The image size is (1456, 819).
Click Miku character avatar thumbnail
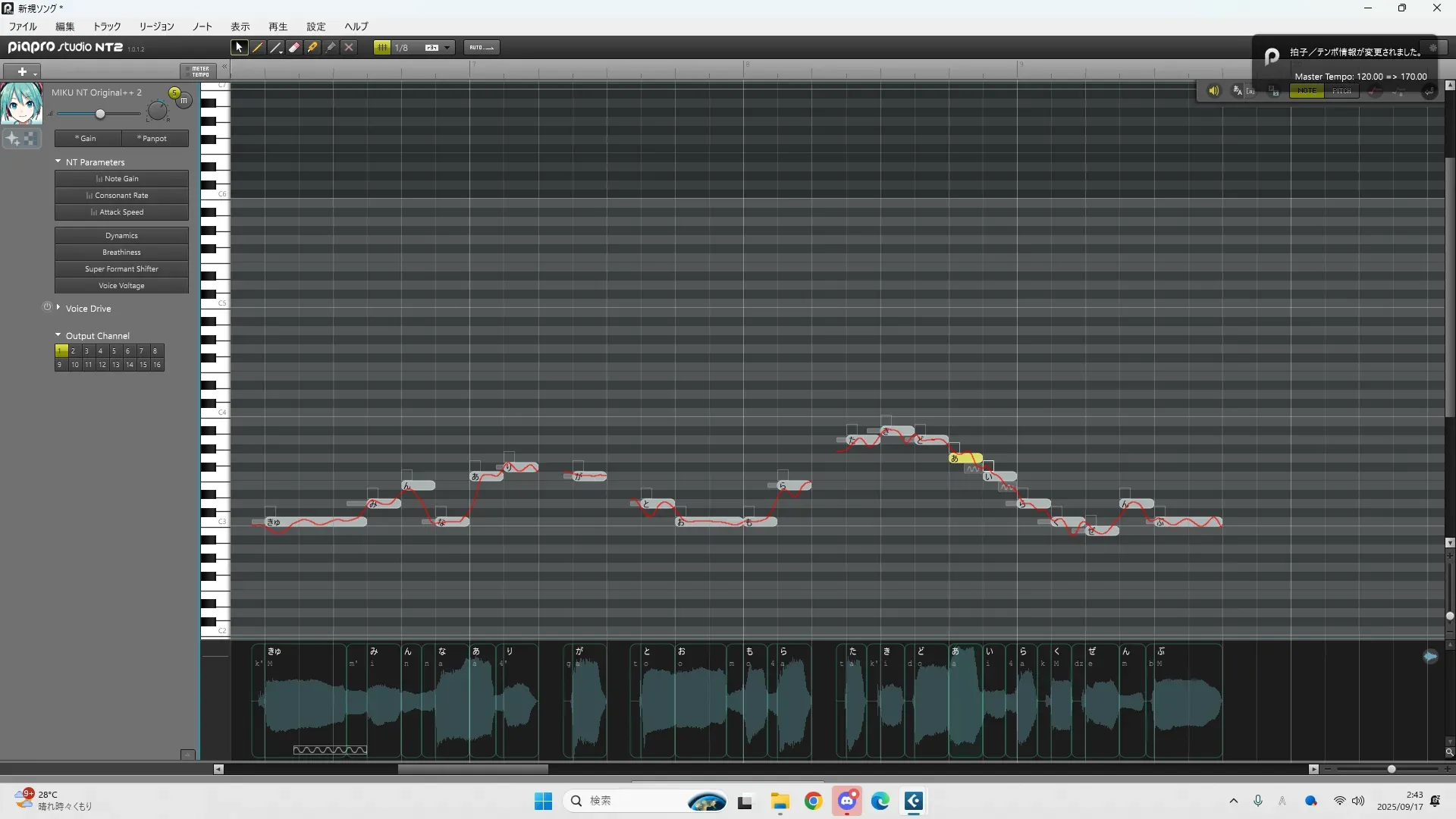(x=21, y=104)
